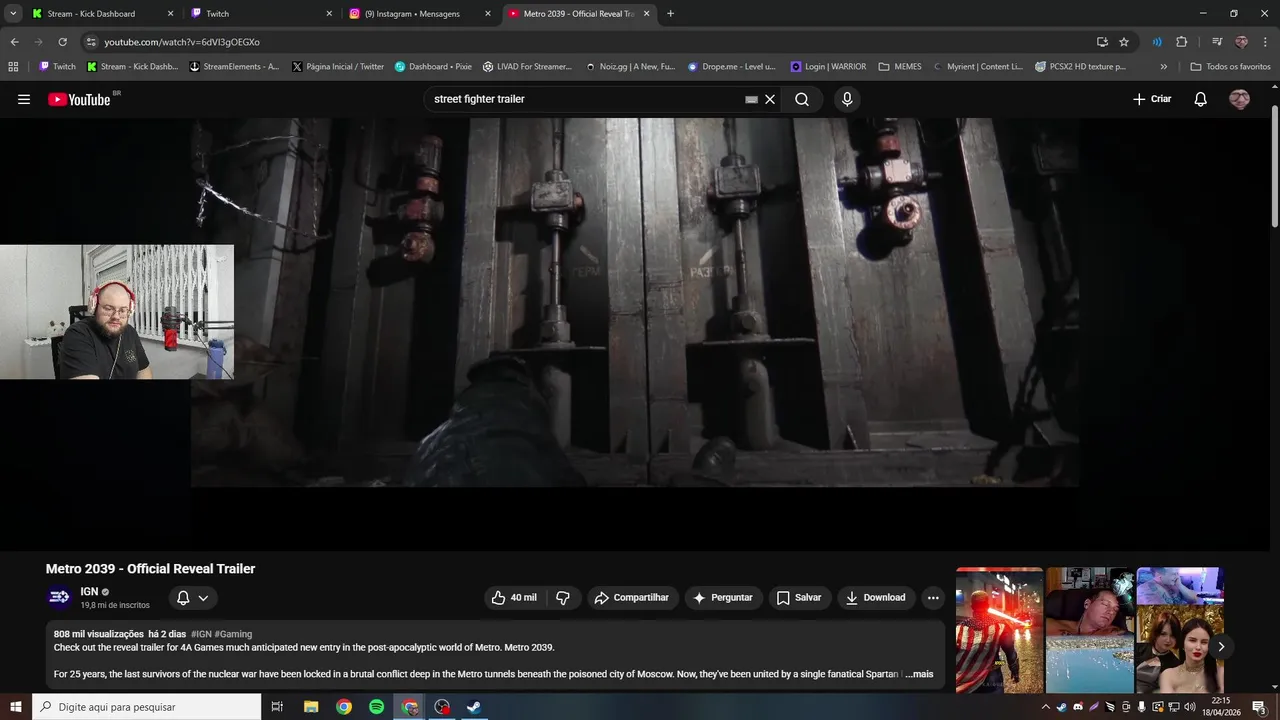This screenshot has height=720, width=1280.
Task: Expand description with ...mais
Action: 919,674
